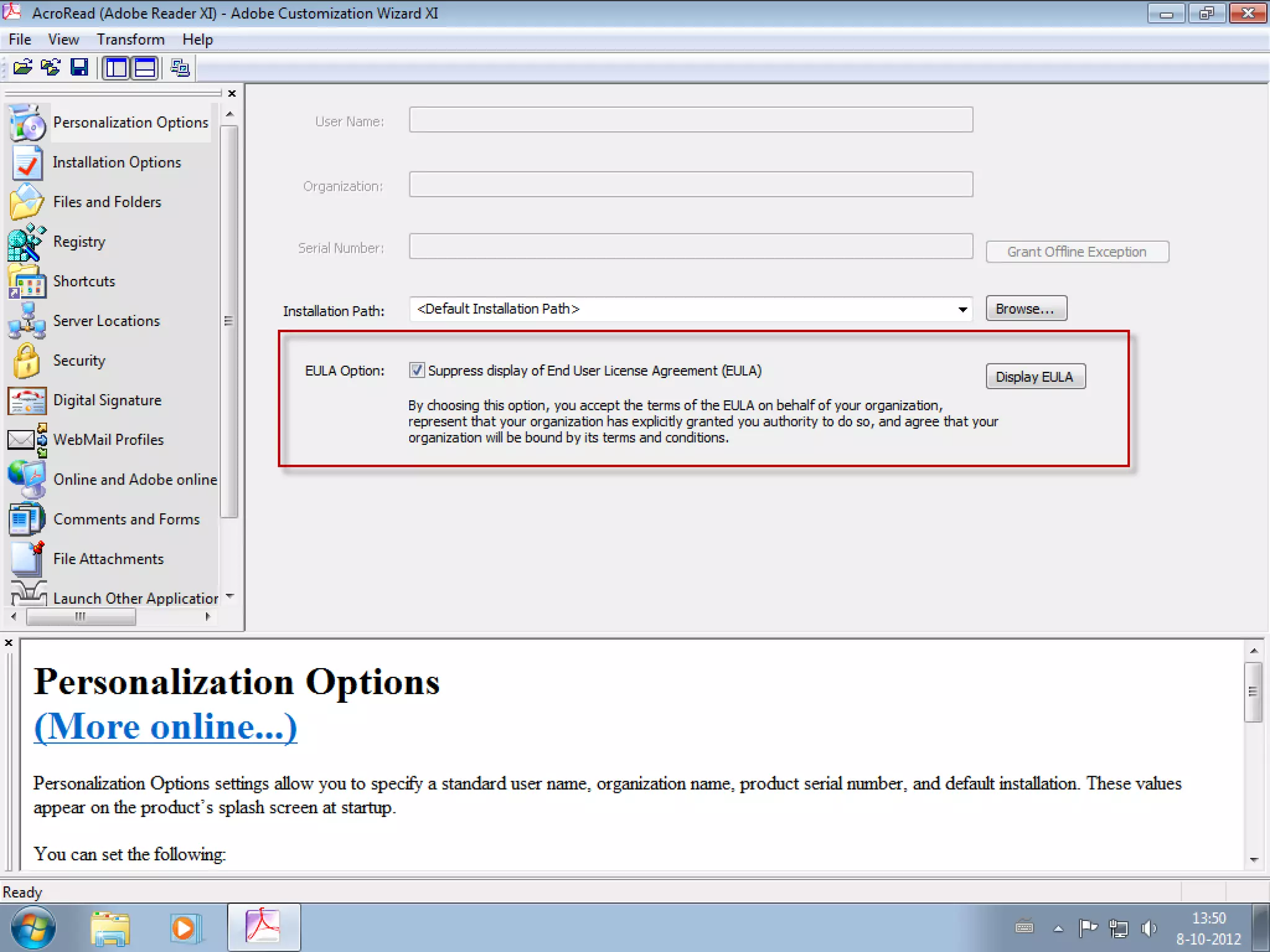Image resolution: width=1270 pixels, height=952 pixels.
Task: Open the Shortcuts sidebar icon
Action: click(x=27, y=281)
